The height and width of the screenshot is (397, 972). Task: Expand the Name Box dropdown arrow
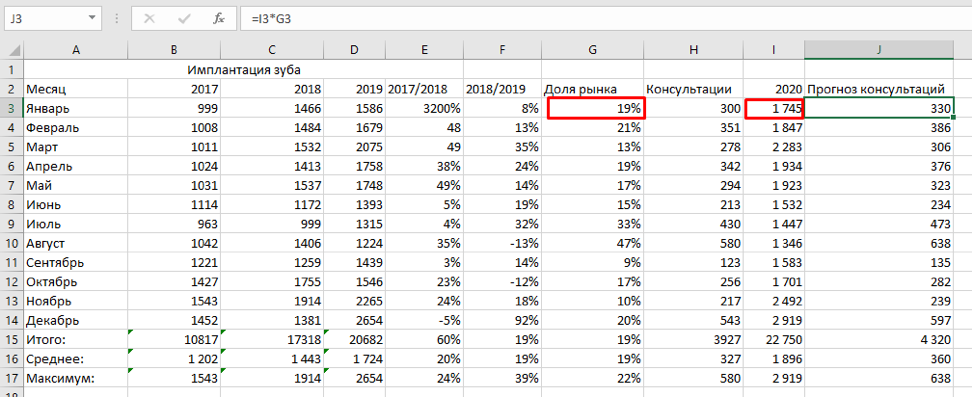coord(92,19)
